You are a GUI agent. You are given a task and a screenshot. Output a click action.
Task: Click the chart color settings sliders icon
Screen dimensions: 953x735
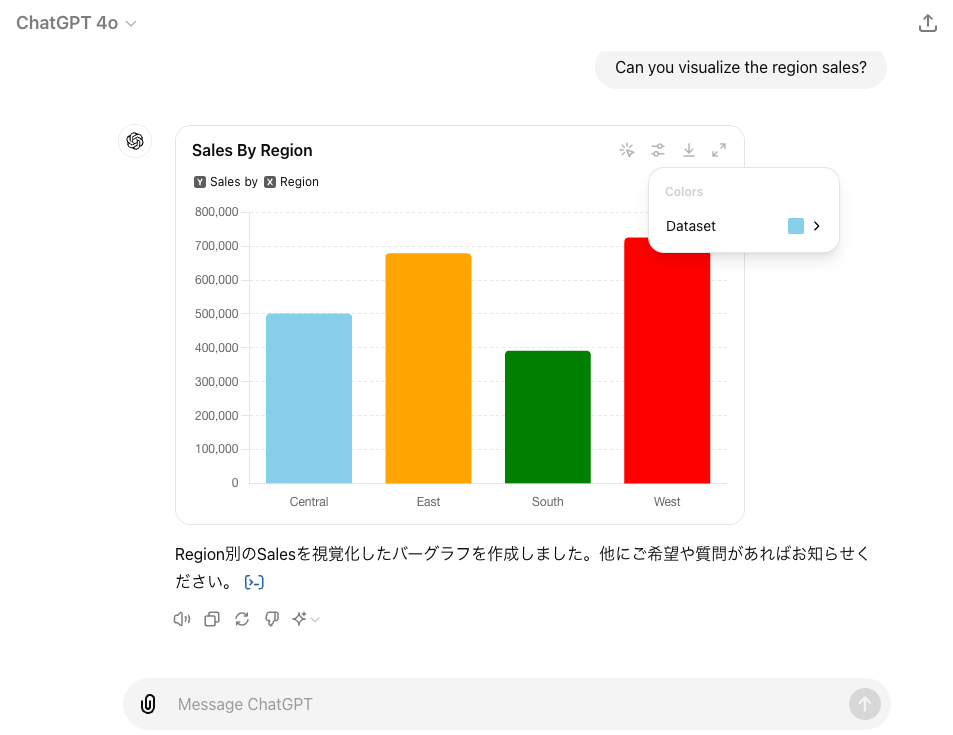pos(658,150)
